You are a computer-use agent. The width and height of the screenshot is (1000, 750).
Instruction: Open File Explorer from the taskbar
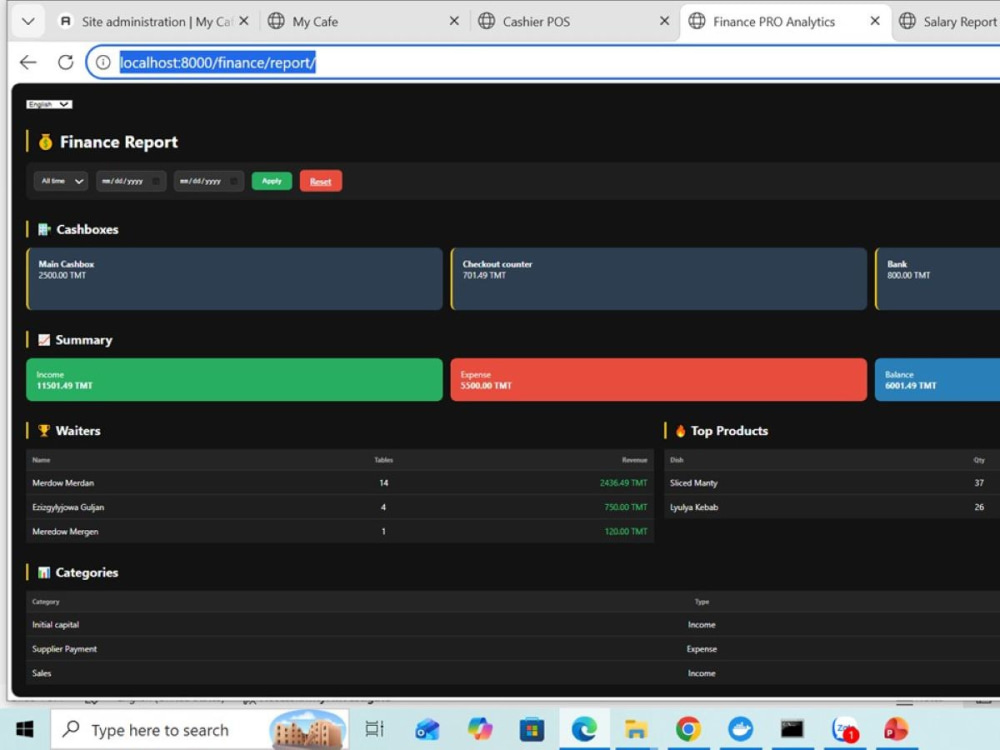click(636, 729)
